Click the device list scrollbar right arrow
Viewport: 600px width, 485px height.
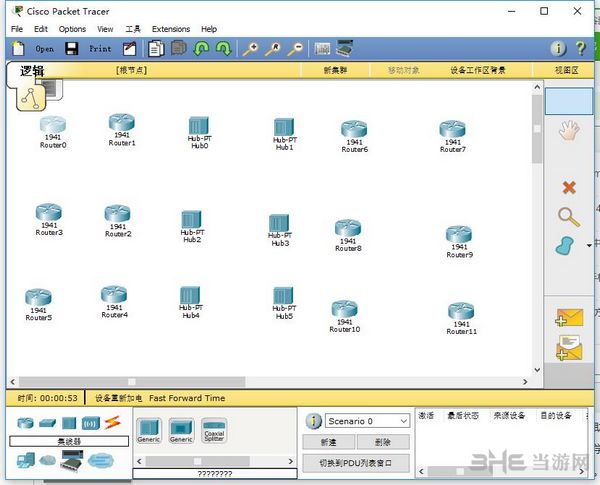291,461
